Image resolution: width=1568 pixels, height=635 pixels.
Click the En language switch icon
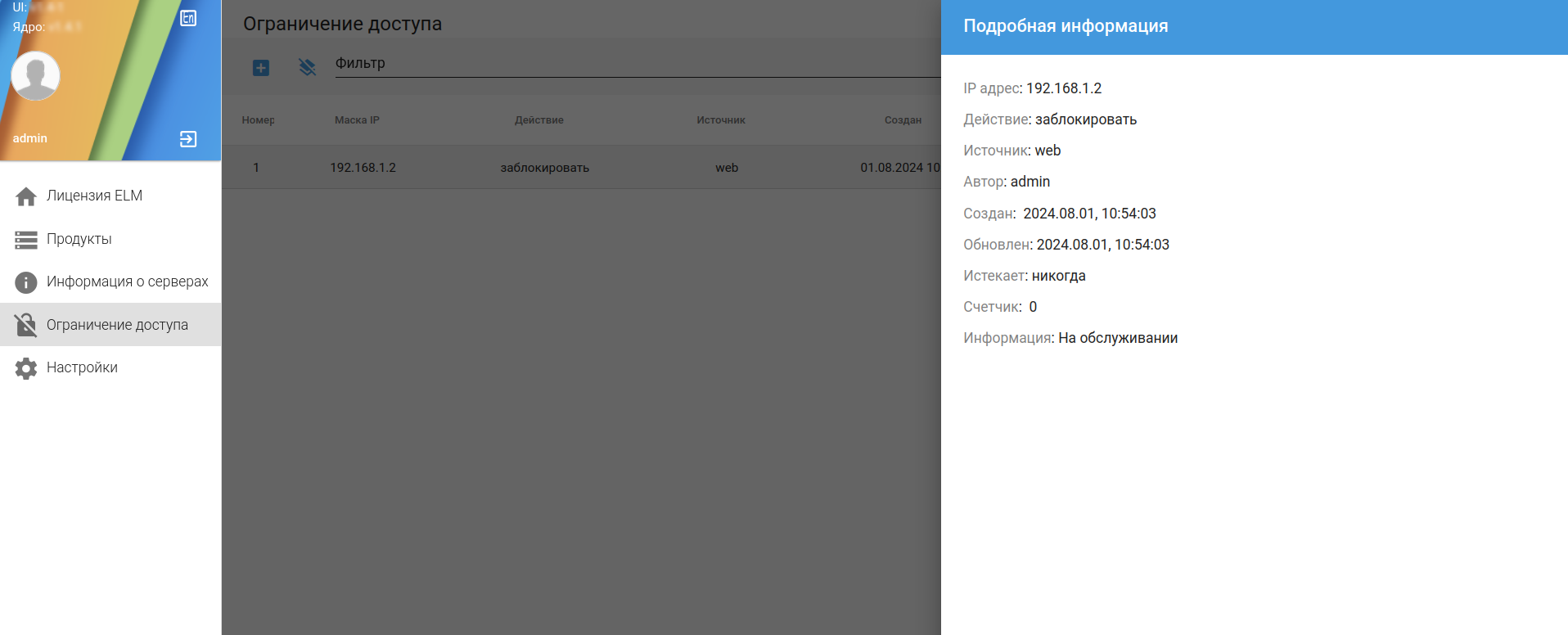pyautogui.click(x=188, y=18)
